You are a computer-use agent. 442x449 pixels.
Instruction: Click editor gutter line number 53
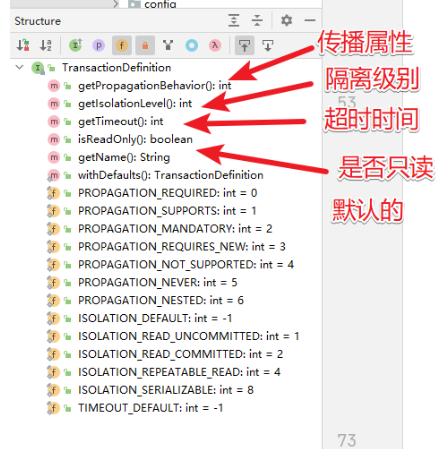point(347,102)
